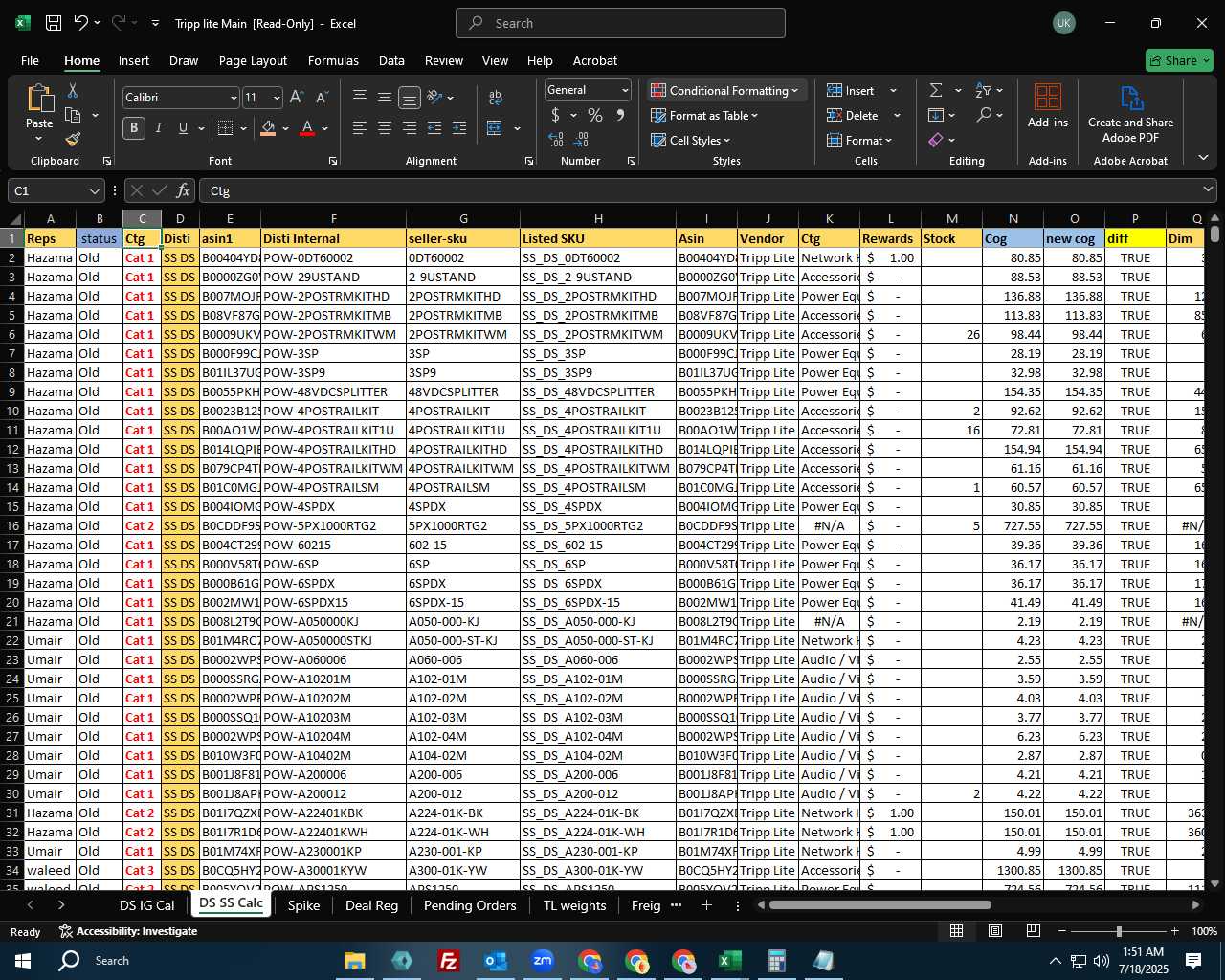Open the Formulas ribbon tab
This screenshot has height=980, width=1225.
[333, 60]
